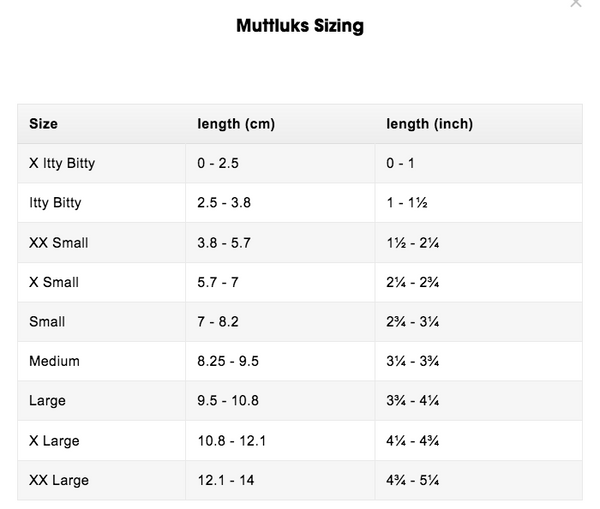Select the X Itty Bitty size row

[300, 163]
